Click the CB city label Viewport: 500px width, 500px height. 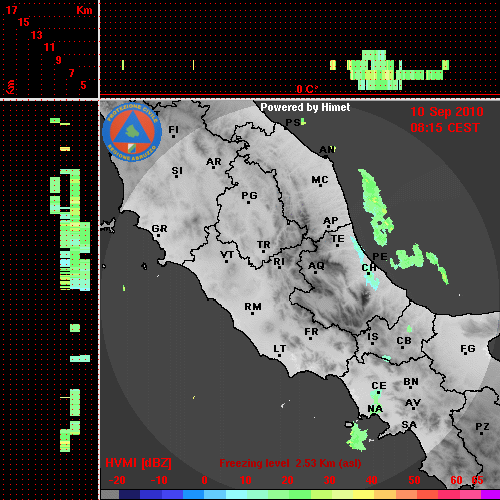click(404, 341)
